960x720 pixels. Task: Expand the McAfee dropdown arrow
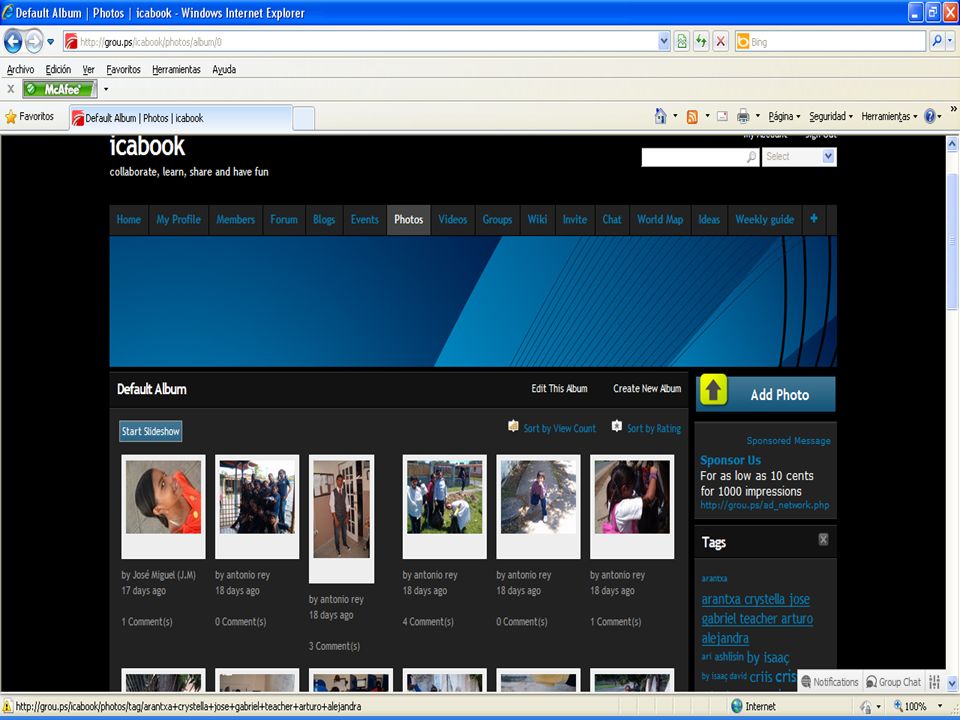tap(106, 89)
